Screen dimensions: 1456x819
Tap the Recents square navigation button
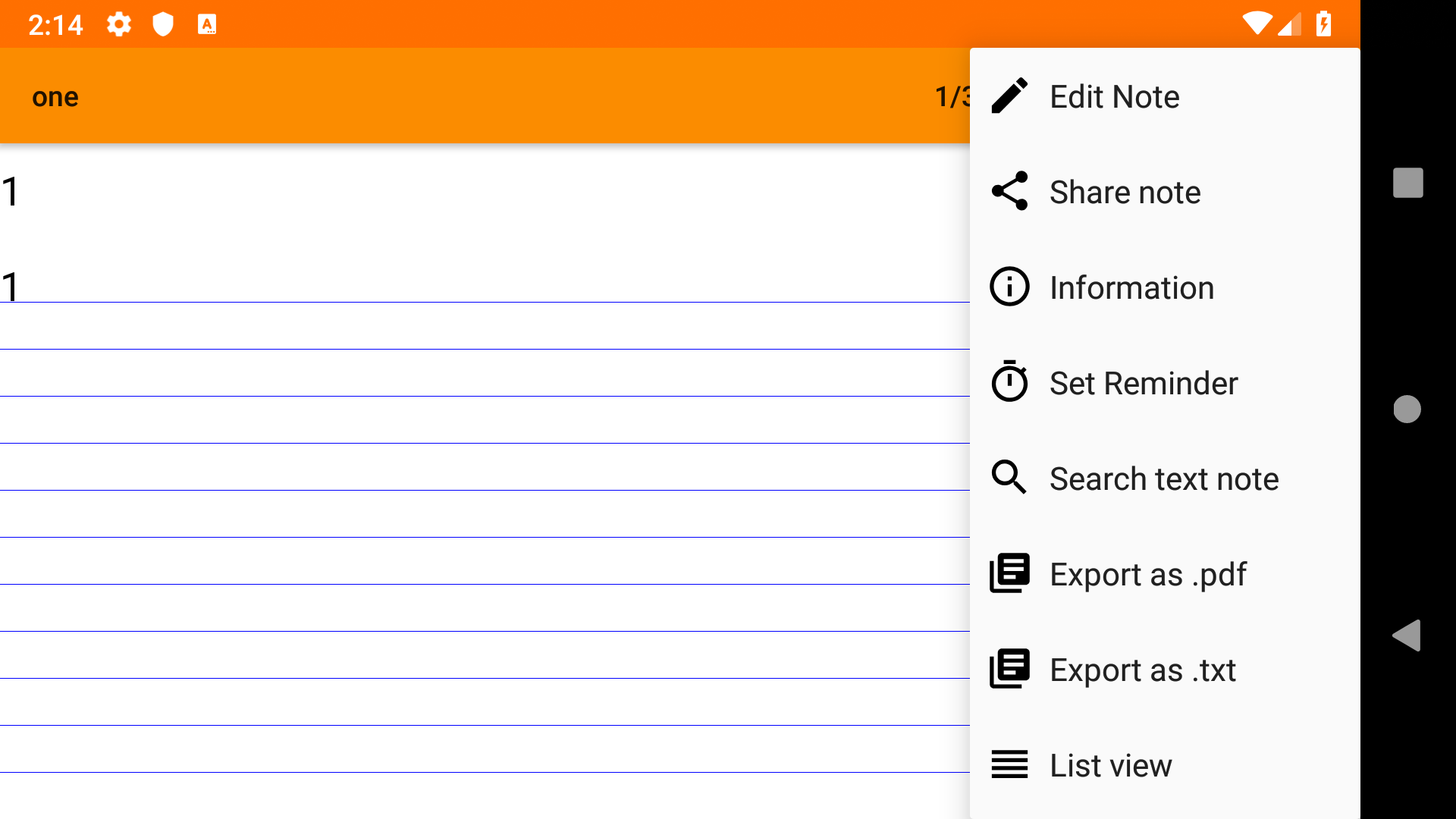1407,182
